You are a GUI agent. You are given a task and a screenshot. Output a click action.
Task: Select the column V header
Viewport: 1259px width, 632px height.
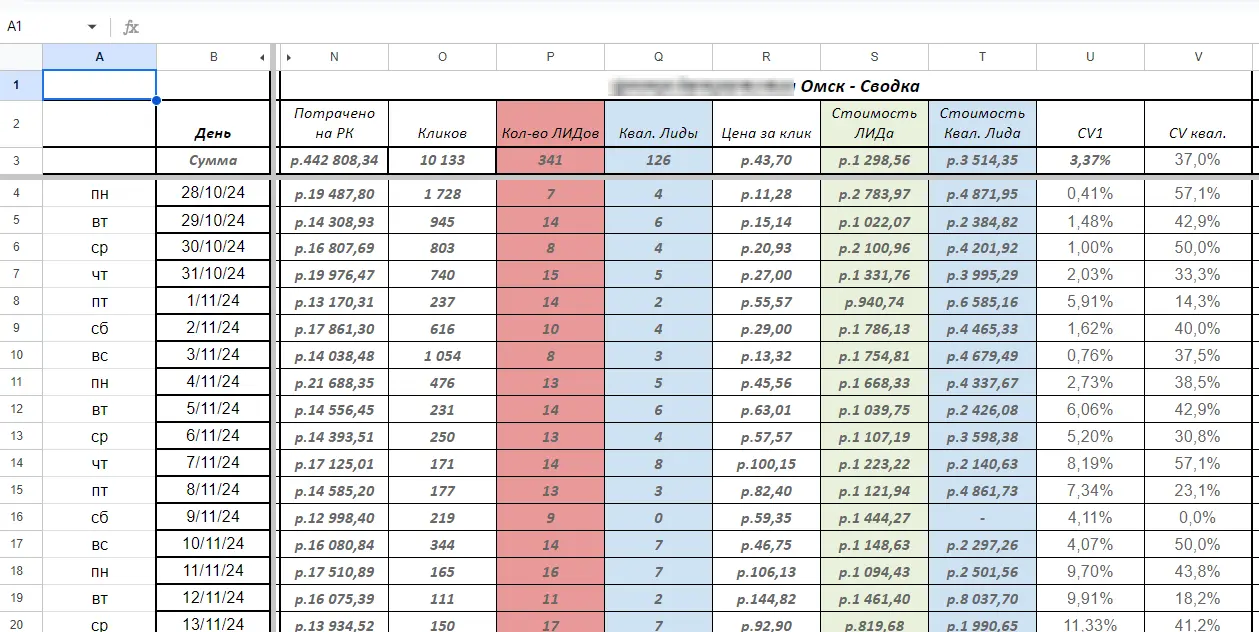point(1197,57)
